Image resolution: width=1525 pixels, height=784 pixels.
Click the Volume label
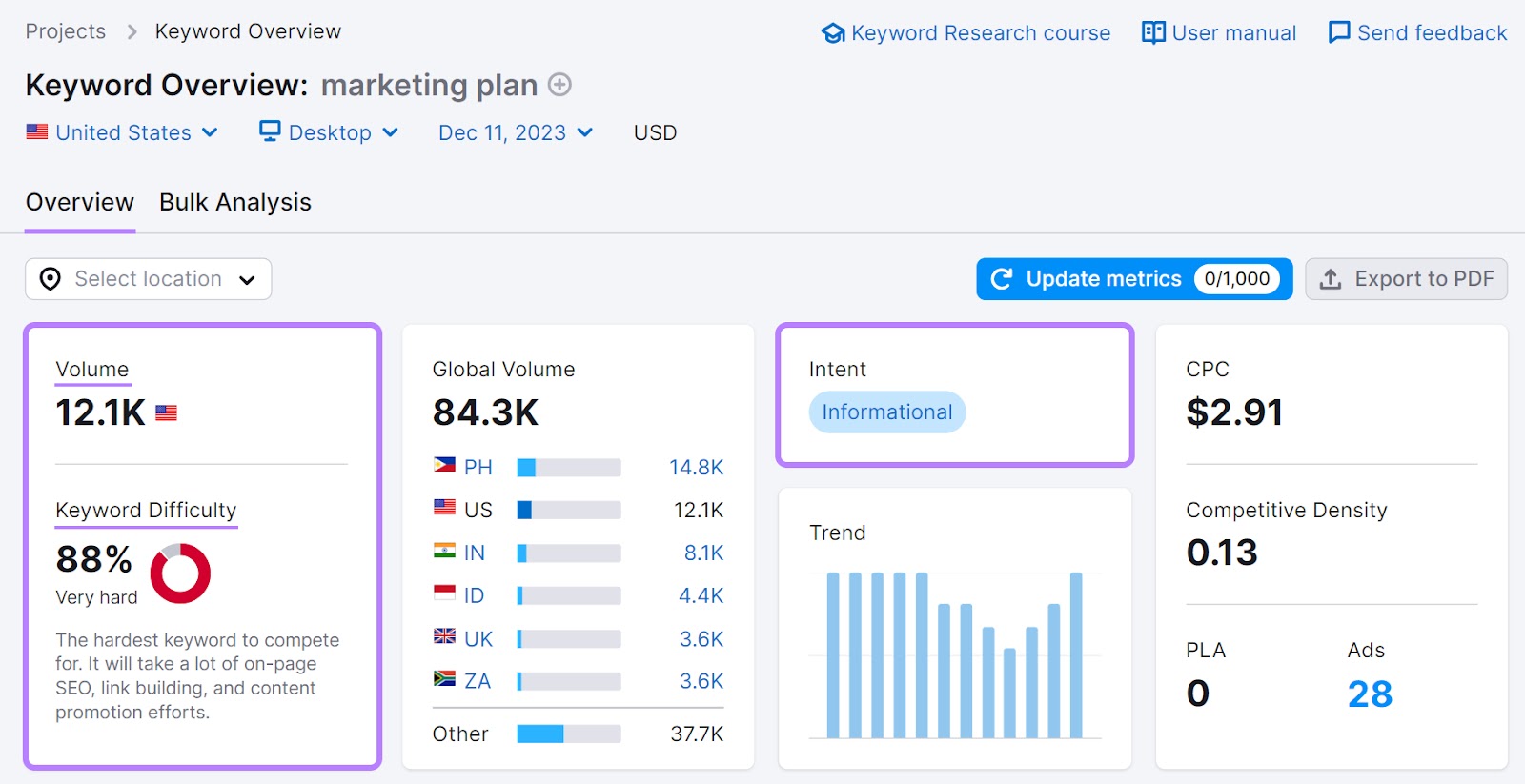coord(92,370)
